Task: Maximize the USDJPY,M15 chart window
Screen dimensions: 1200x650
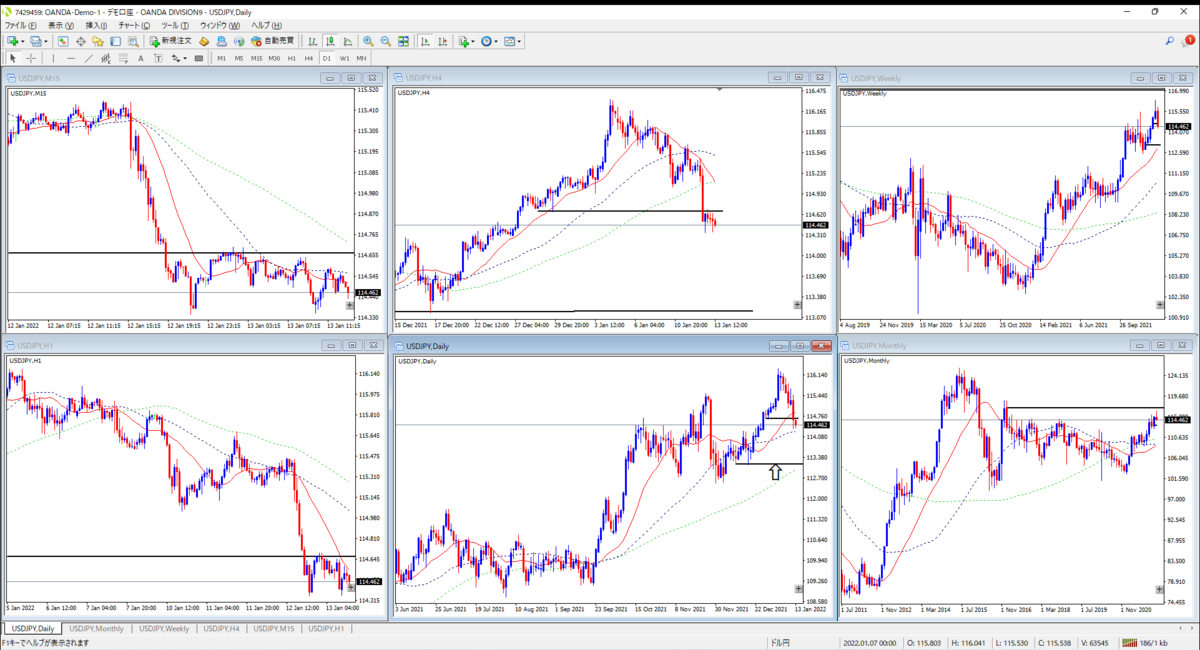Action: [351, 78]
